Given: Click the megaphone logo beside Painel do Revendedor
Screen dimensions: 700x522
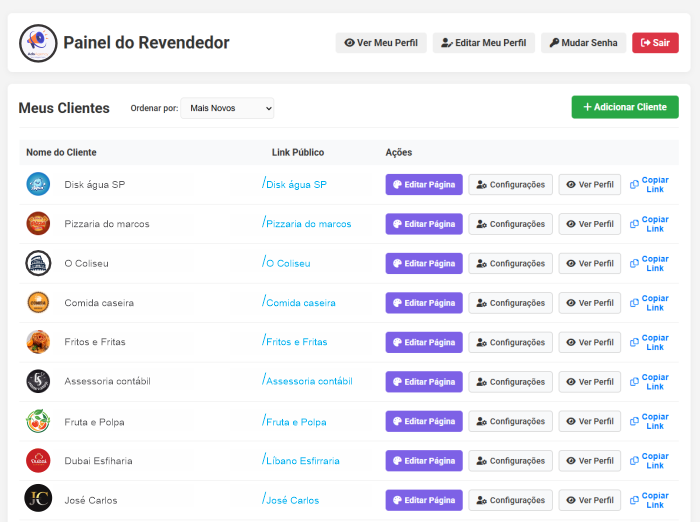Looking at the screenshot, I should tap(38, 43).
